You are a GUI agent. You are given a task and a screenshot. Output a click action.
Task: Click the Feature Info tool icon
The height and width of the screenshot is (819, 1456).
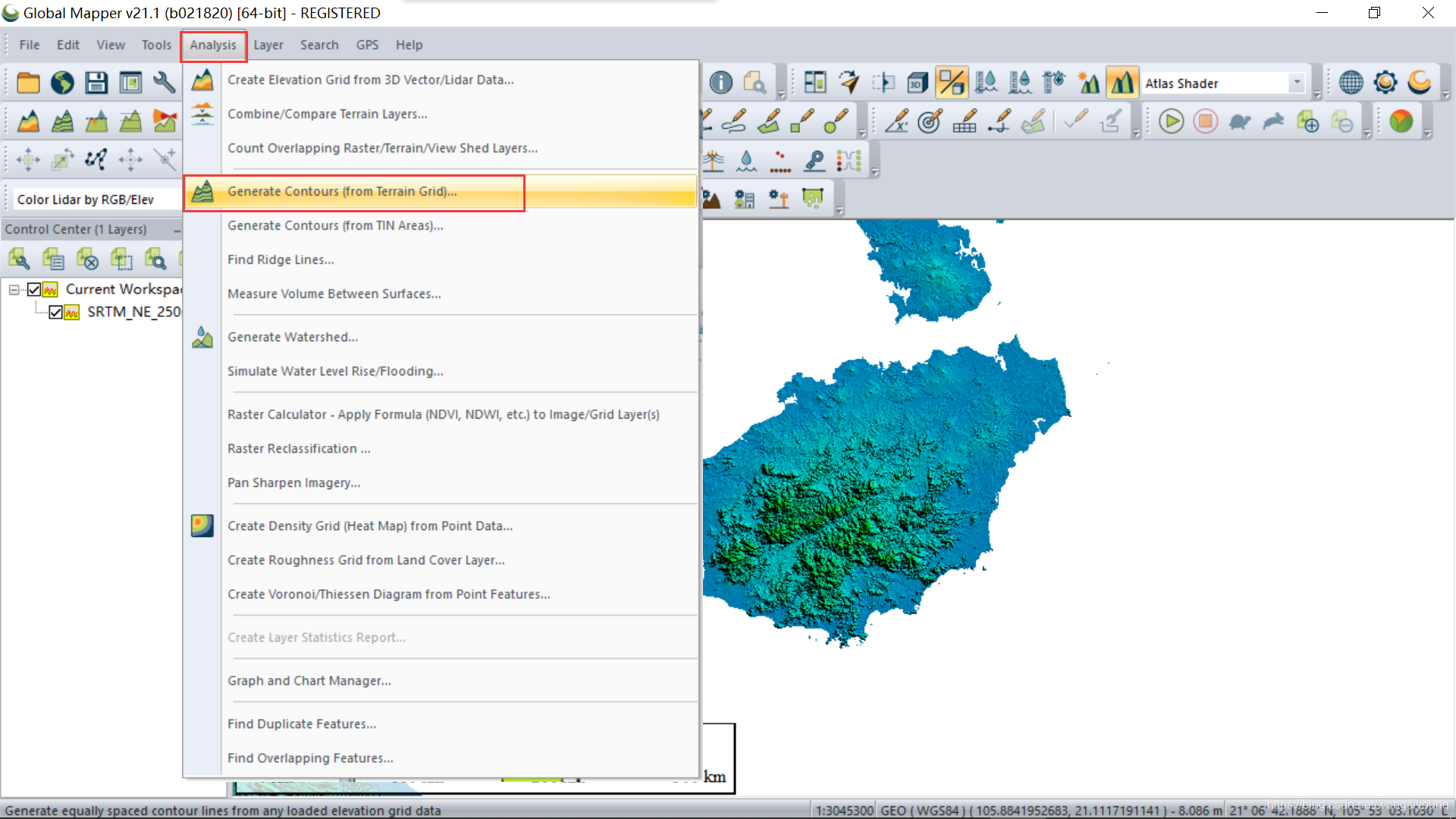tap(721, 82)
